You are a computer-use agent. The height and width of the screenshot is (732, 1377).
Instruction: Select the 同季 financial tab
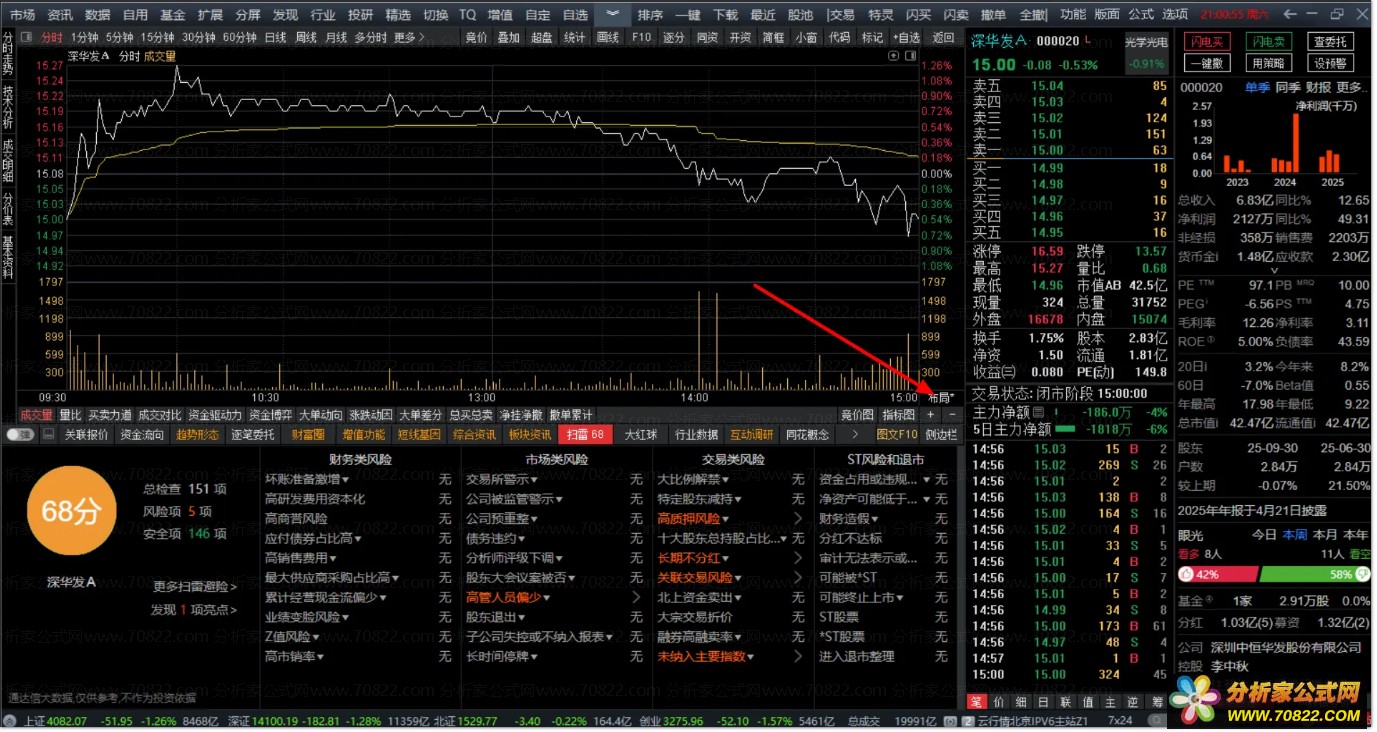1287,87
